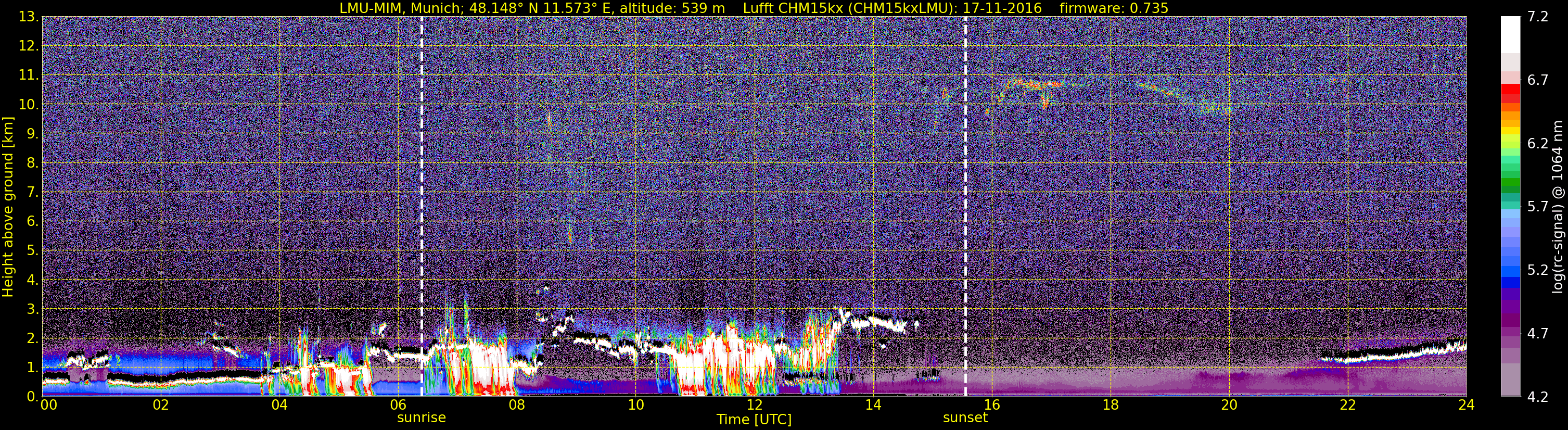The width and height of the screenshot is (1568, 430).
Task: Click the '00' time axis tick label
Action: 49,405
